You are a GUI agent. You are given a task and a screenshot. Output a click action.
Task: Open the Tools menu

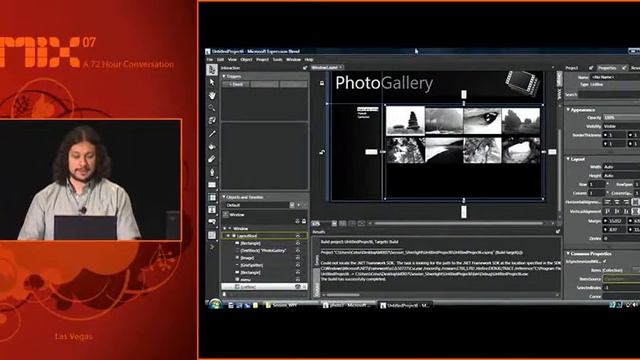click(277, 60)
